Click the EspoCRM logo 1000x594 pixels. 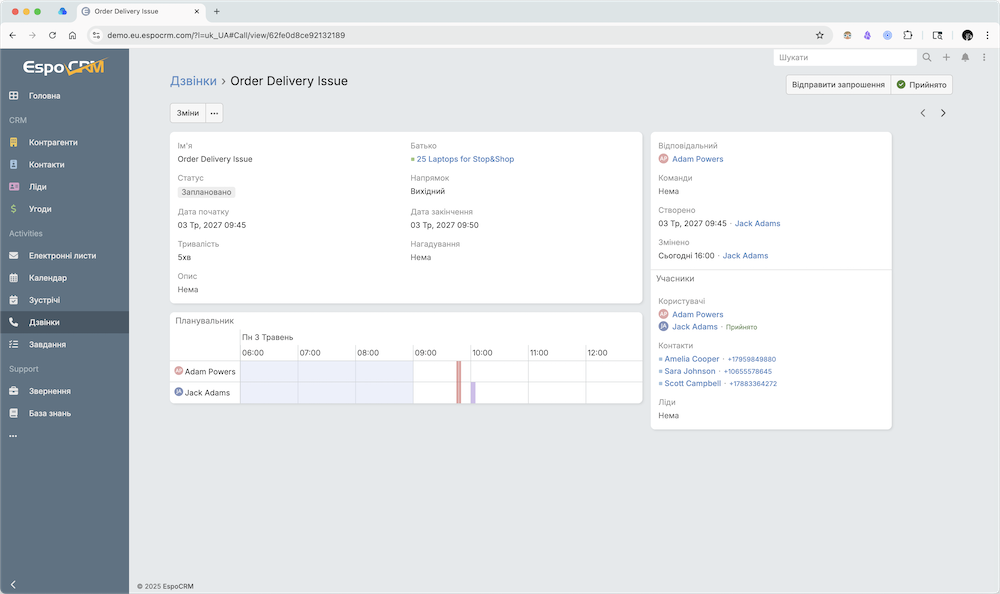pos(64,67)
